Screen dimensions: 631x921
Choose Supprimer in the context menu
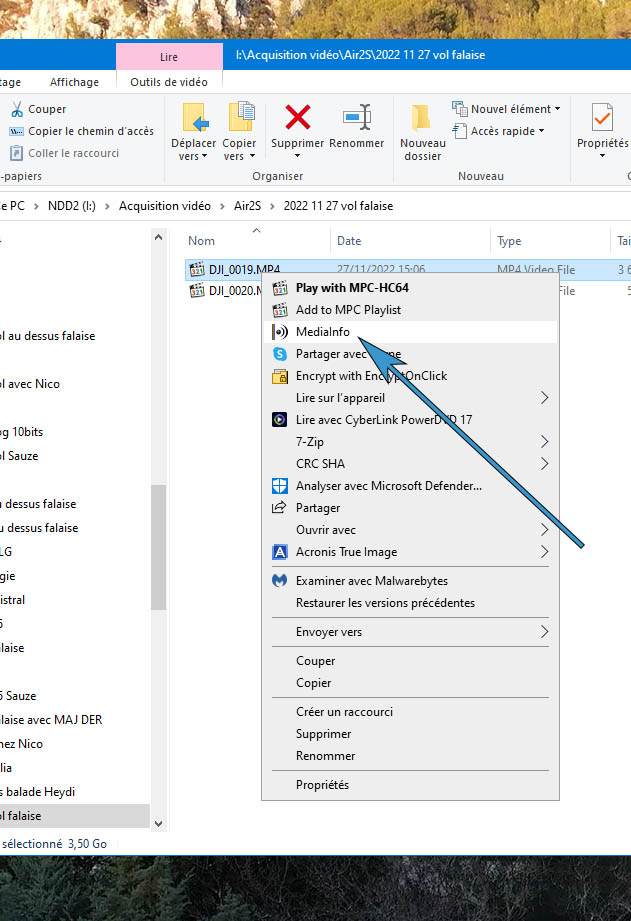coord(410,734)
